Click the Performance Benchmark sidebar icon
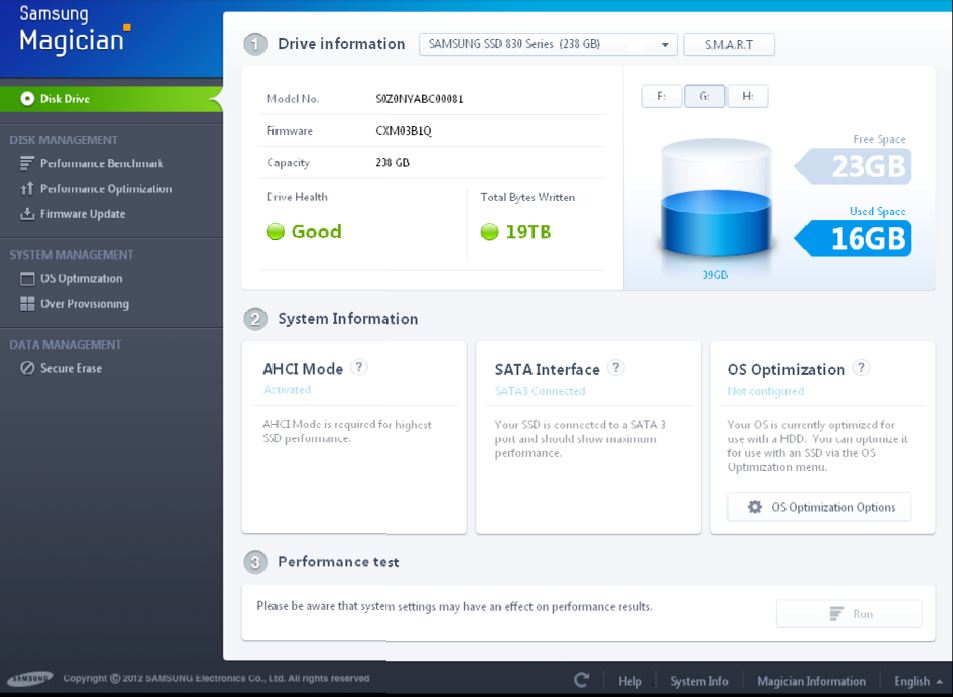The height and width of the screenshot is (697, 953). click(27, 163)
